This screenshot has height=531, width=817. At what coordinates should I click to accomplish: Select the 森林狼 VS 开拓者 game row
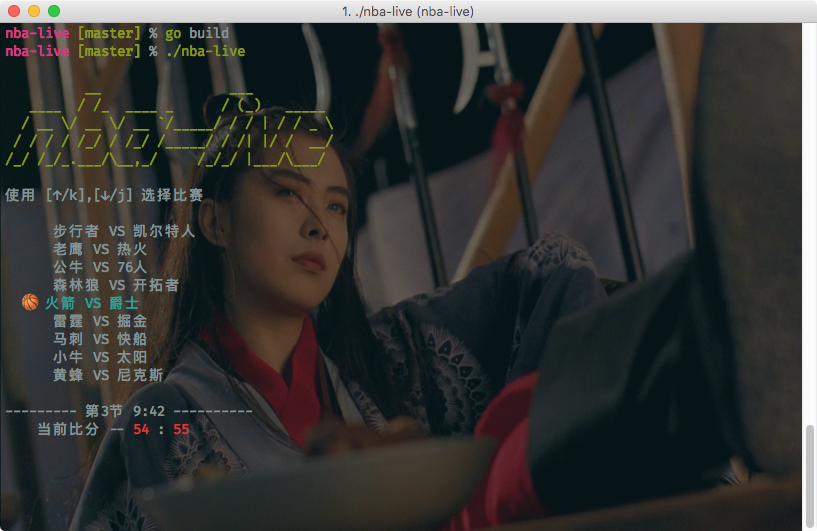tap(116, 285)
